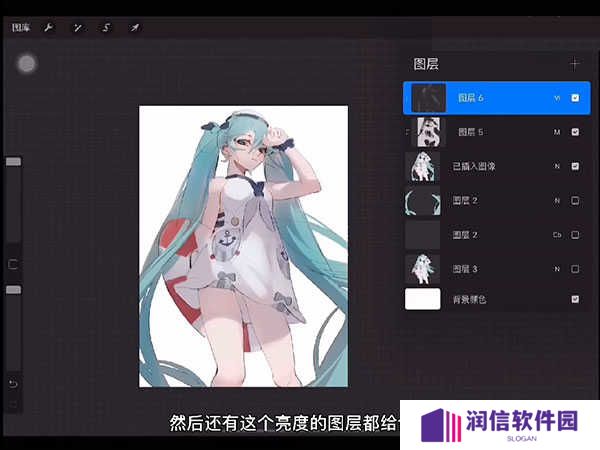Show the 图层 2 layer with N mode
This screenshot has width=600, height=450.
[x=575, y=201]
